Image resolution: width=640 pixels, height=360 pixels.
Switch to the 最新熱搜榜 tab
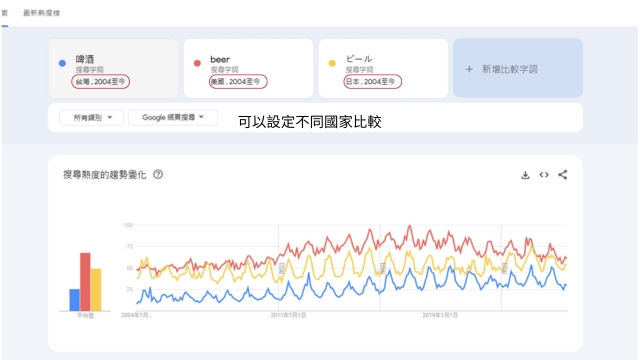(42, 13)
